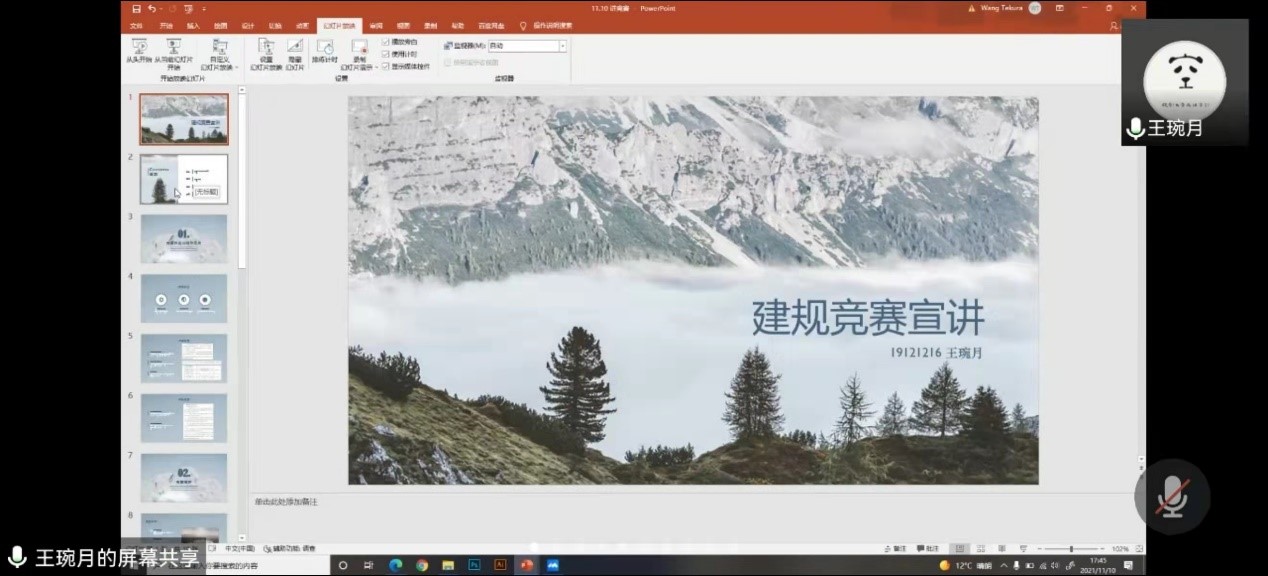Start slideshow from current slide
This screenshot has width=1268, height=576.
point(173,47)
